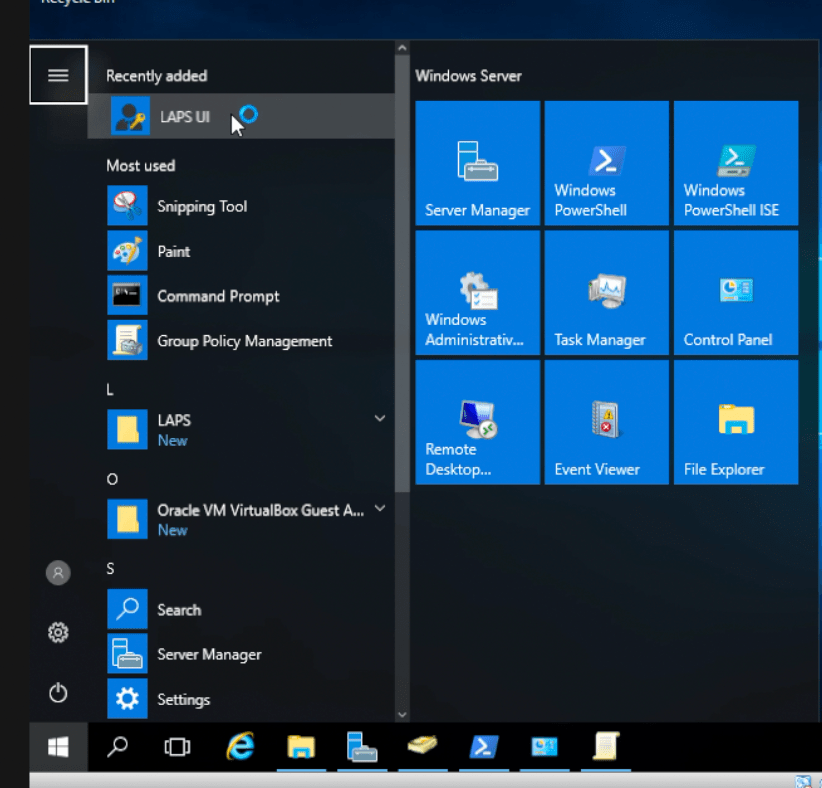This screenshot has height=788, width=822.
Task: Open the Server Manager tile
Action: tap(477, 163)
